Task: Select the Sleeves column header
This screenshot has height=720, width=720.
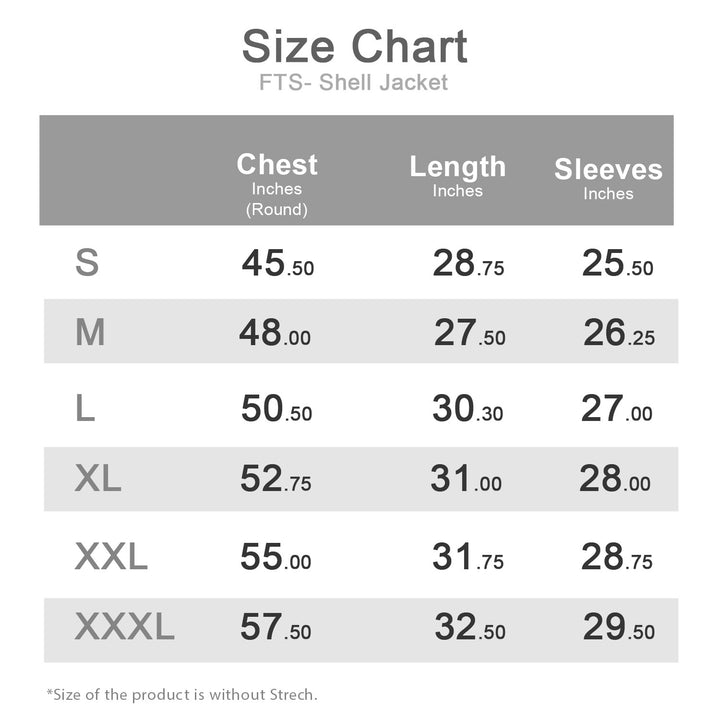Action: click(x=608, y=170)
